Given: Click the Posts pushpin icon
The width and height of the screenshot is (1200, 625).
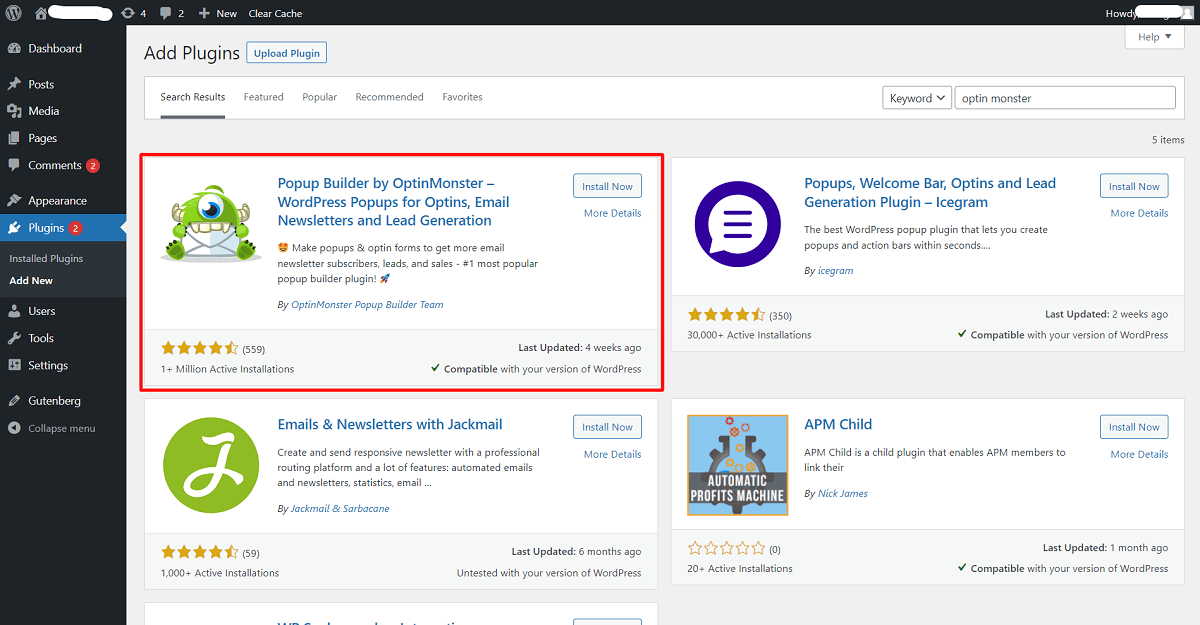Looking at the screenshot, I should (14, 84).
